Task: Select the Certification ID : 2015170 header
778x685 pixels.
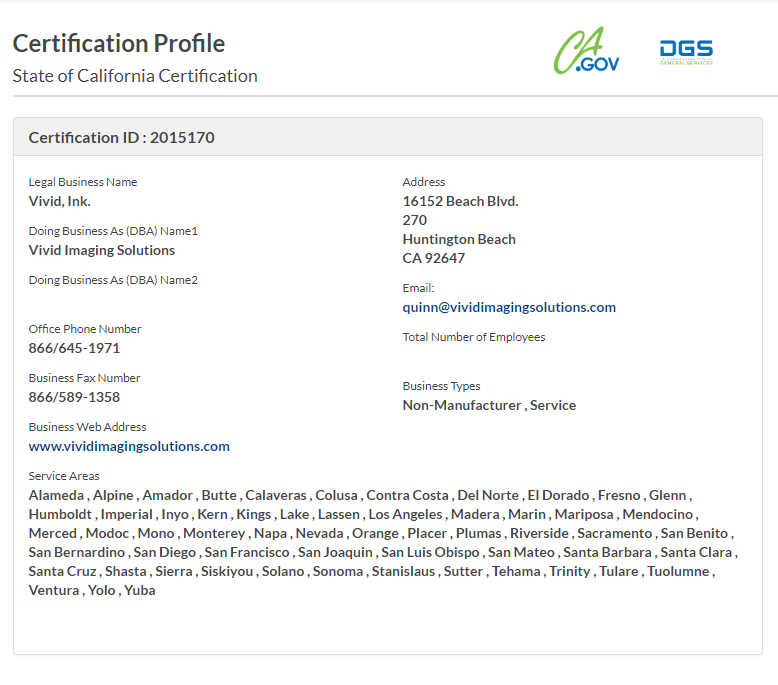Action: tap(122, 137)
